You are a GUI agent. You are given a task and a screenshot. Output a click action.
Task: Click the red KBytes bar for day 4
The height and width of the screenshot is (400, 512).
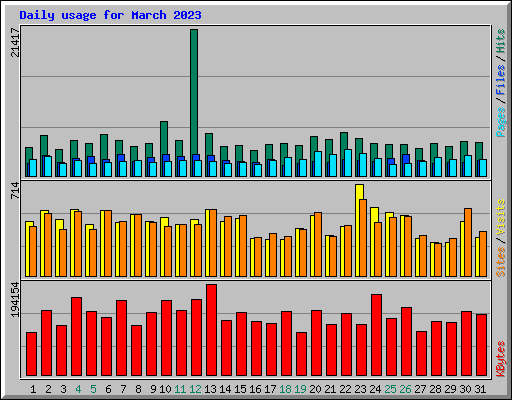click(x=76, y=336)
